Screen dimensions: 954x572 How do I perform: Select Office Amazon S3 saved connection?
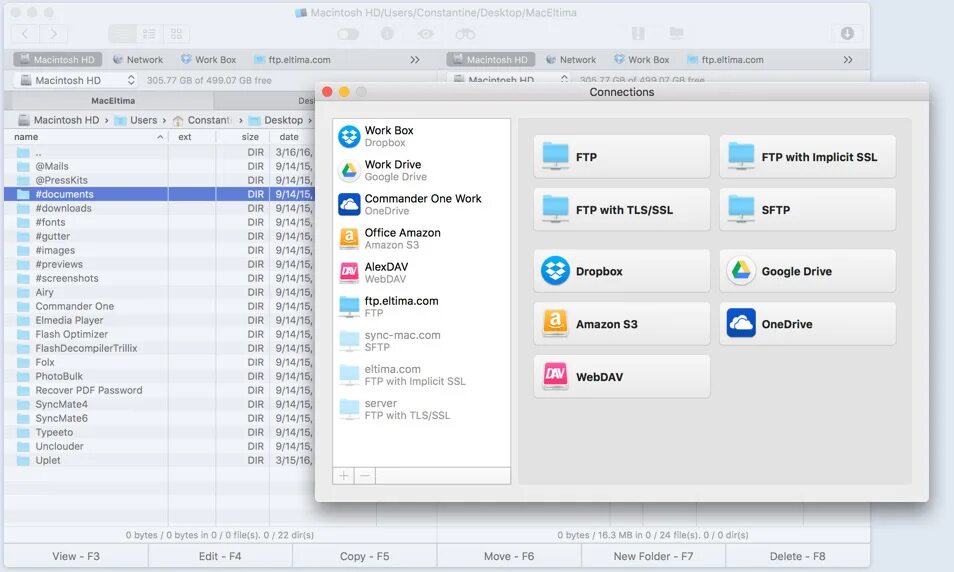(421, 239)
